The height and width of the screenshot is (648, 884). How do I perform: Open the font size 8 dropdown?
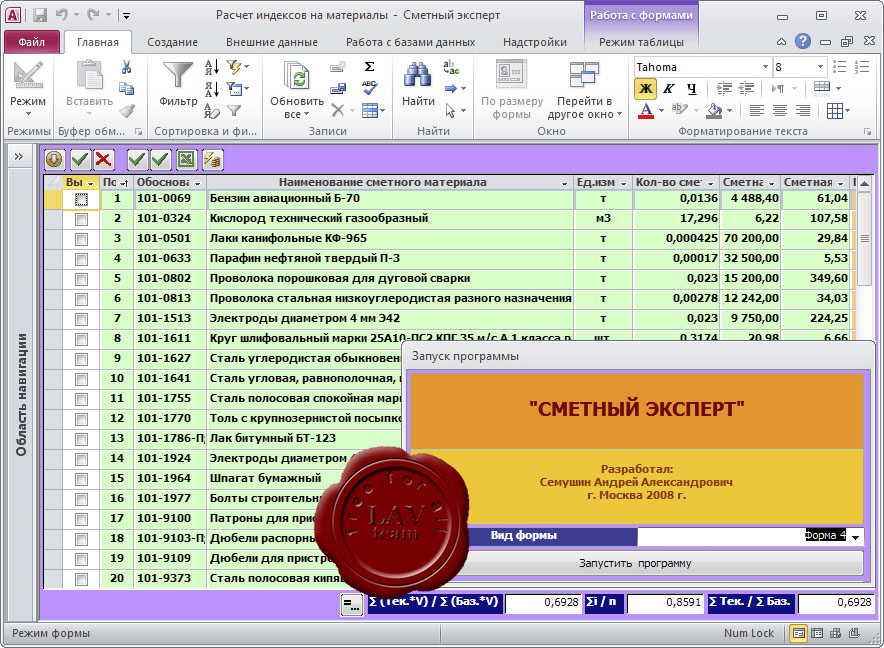(x=820, y=67)
